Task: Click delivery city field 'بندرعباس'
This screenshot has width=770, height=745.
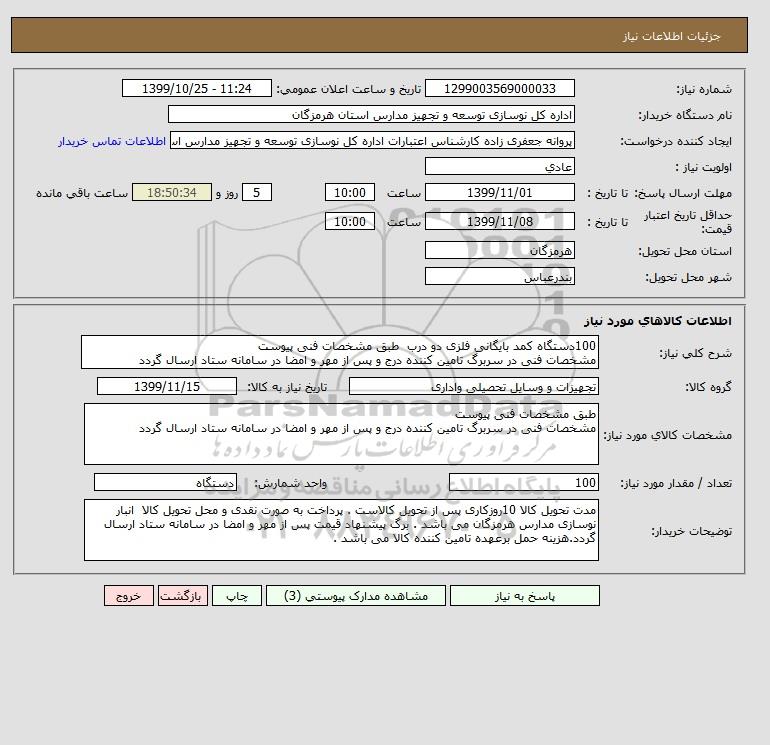Action: pos(500,276)
